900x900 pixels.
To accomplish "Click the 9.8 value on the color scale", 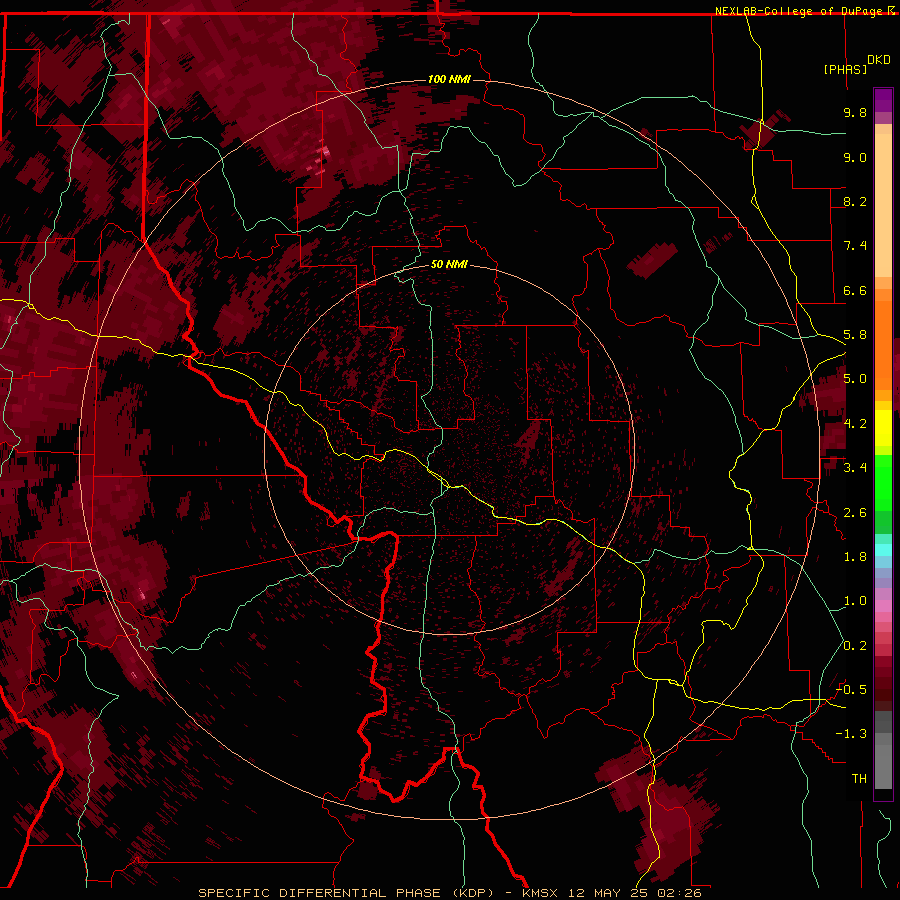I will pyautogui.click(x=855, y=112).
